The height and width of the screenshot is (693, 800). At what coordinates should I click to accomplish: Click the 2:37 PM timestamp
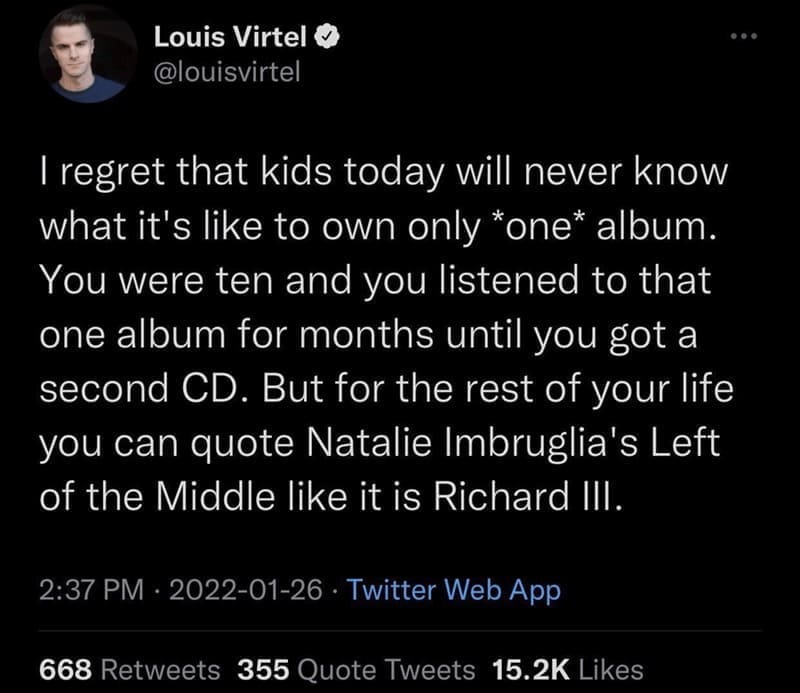click(79, 590)
